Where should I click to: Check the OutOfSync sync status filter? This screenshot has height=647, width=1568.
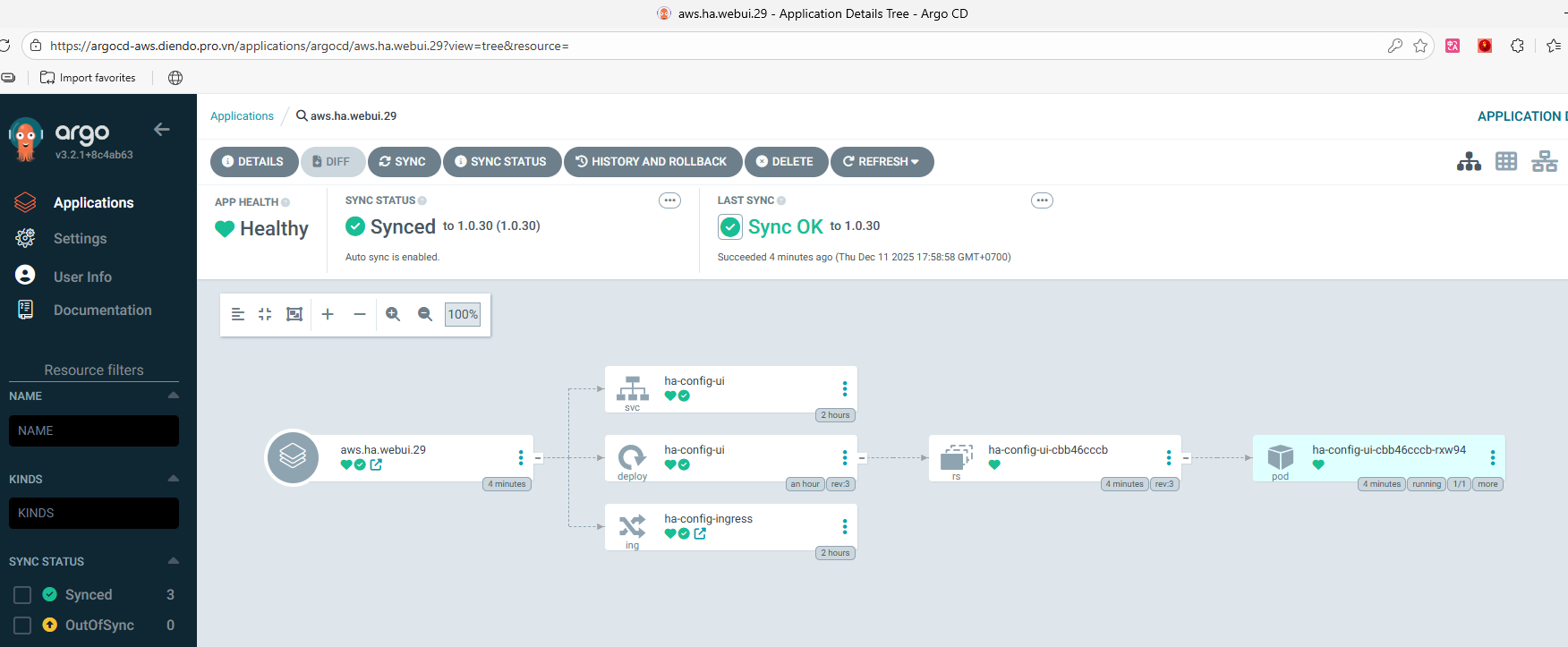coord(23,626)
